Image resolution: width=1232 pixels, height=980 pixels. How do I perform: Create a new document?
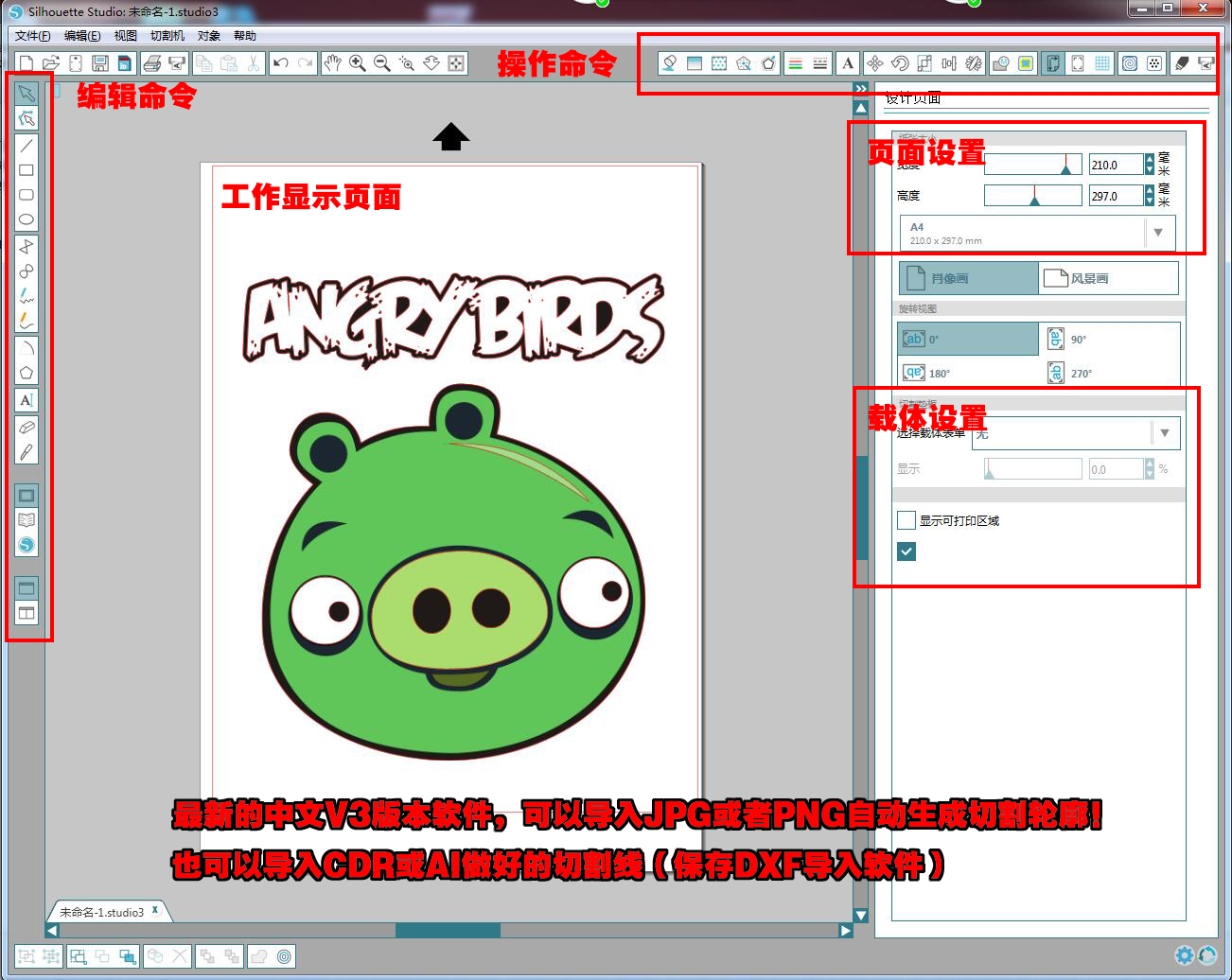click(26, 63)
